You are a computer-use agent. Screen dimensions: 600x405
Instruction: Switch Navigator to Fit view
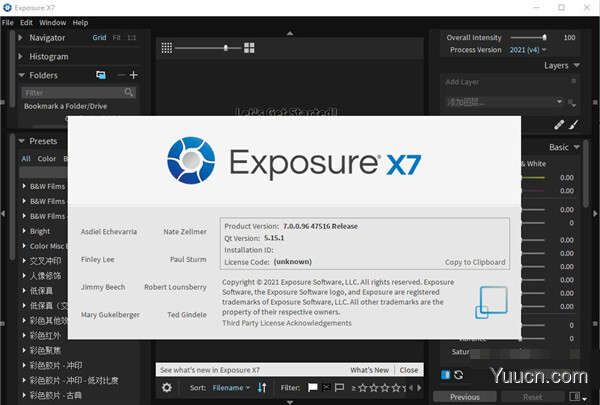point(116,38)
